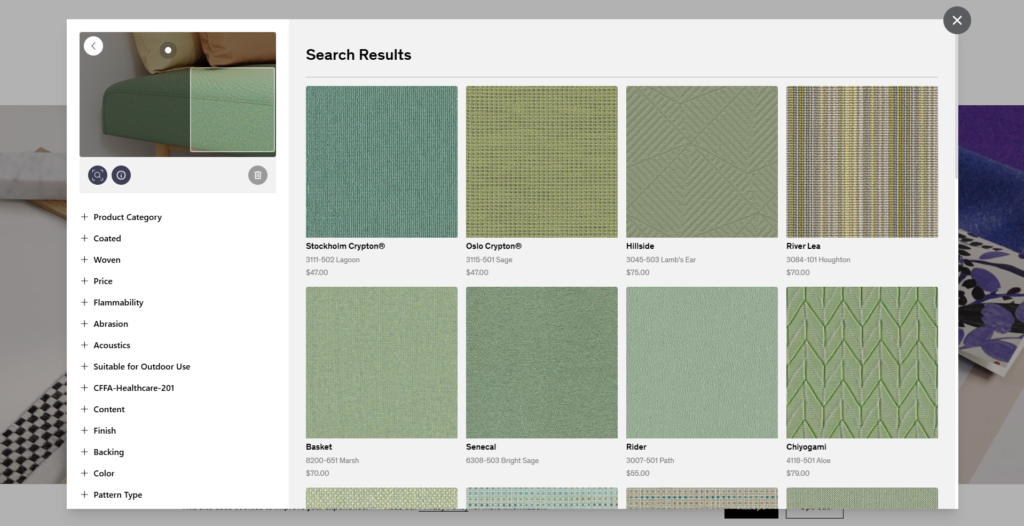Click the 8200-651 Marsh text

332,461
